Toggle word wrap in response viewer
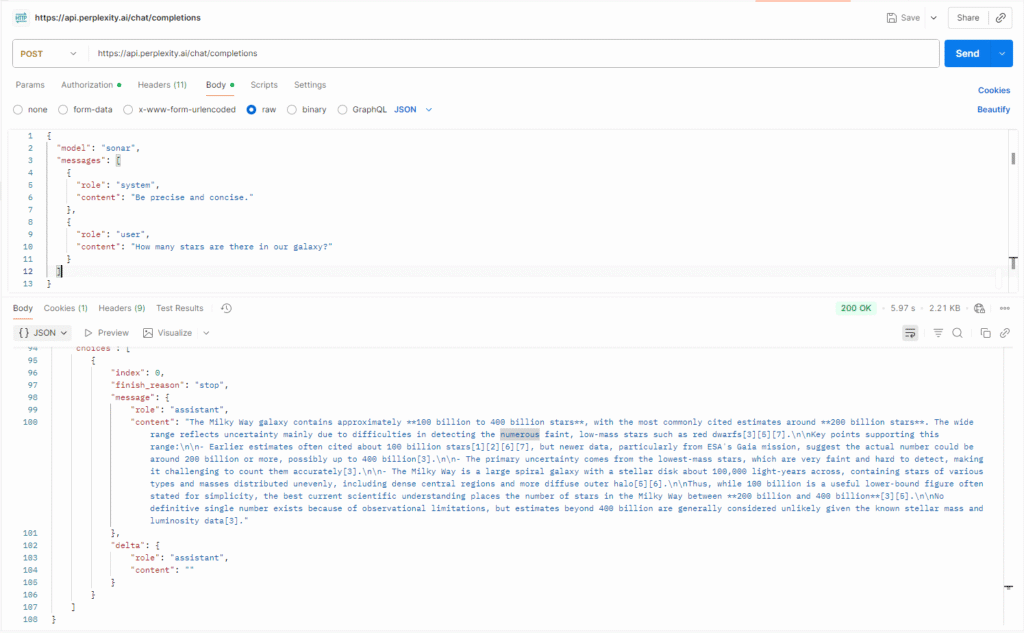The height and width of the screenshot is (633, 1024). (910, 333)
